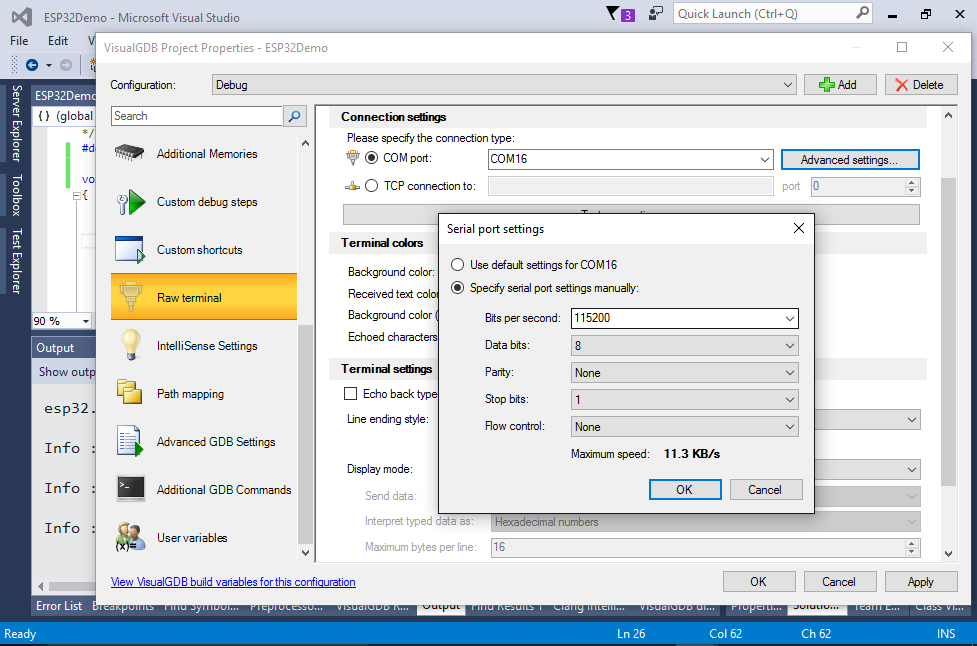The image size is (977, 646).
Task: Open Custom shortcuts window icon
Action: click(x=130, y=250)
